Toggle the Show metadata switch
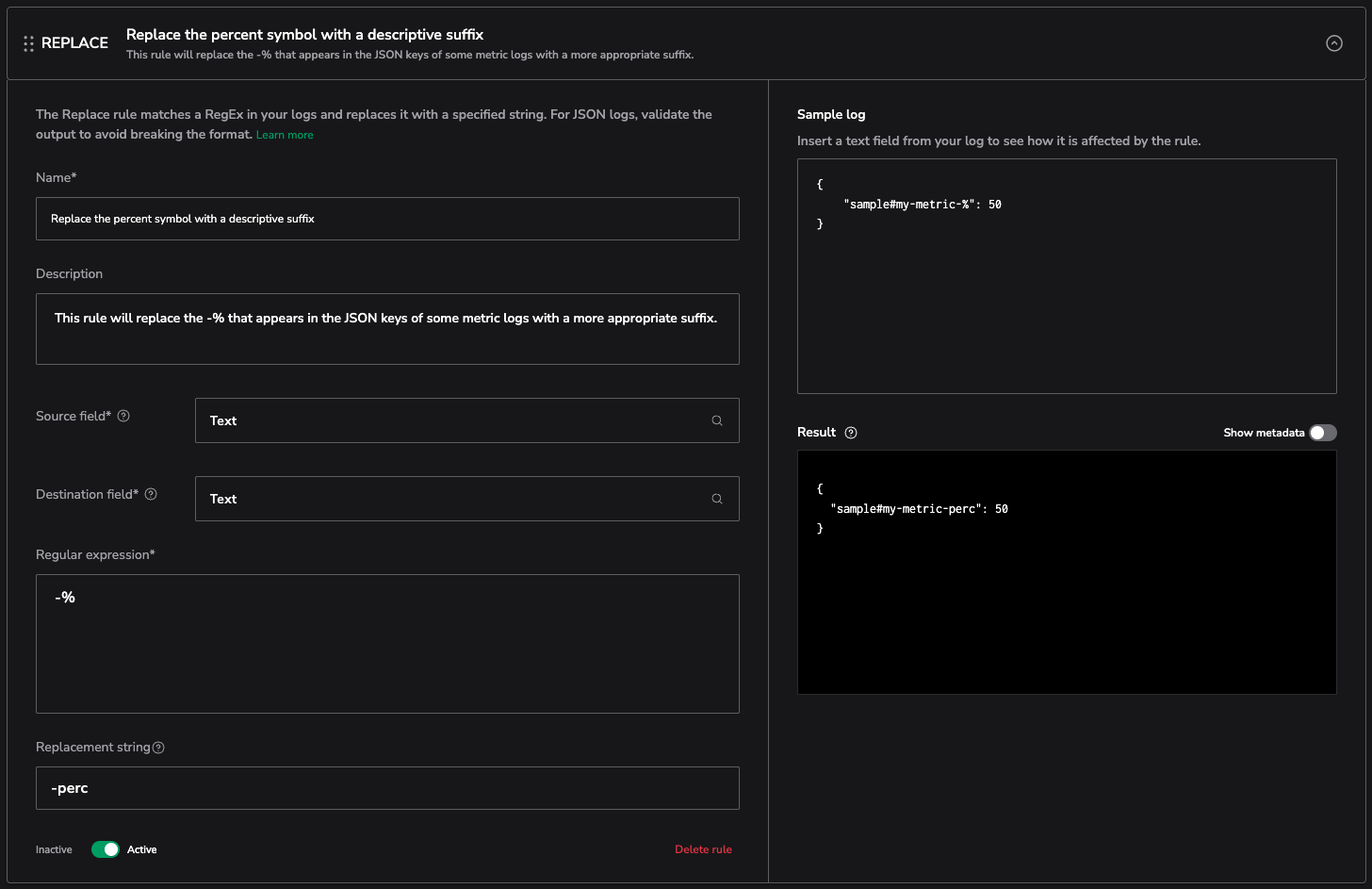 [1322, 433]
